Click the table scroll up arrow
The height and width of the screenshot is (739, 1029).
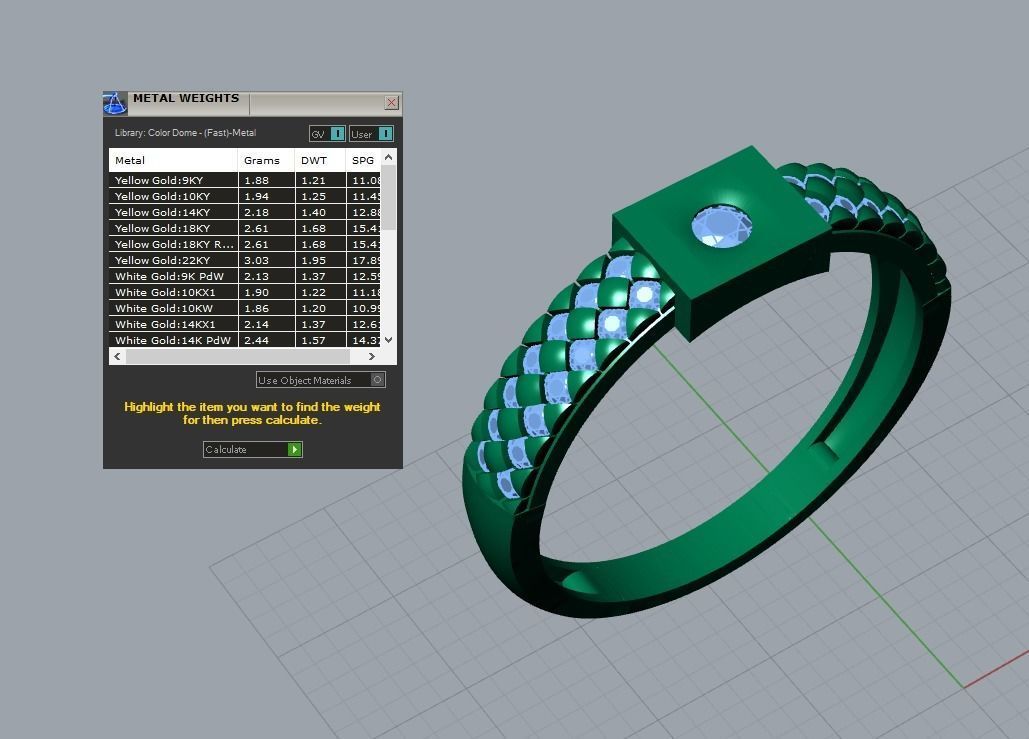(388, 158)
